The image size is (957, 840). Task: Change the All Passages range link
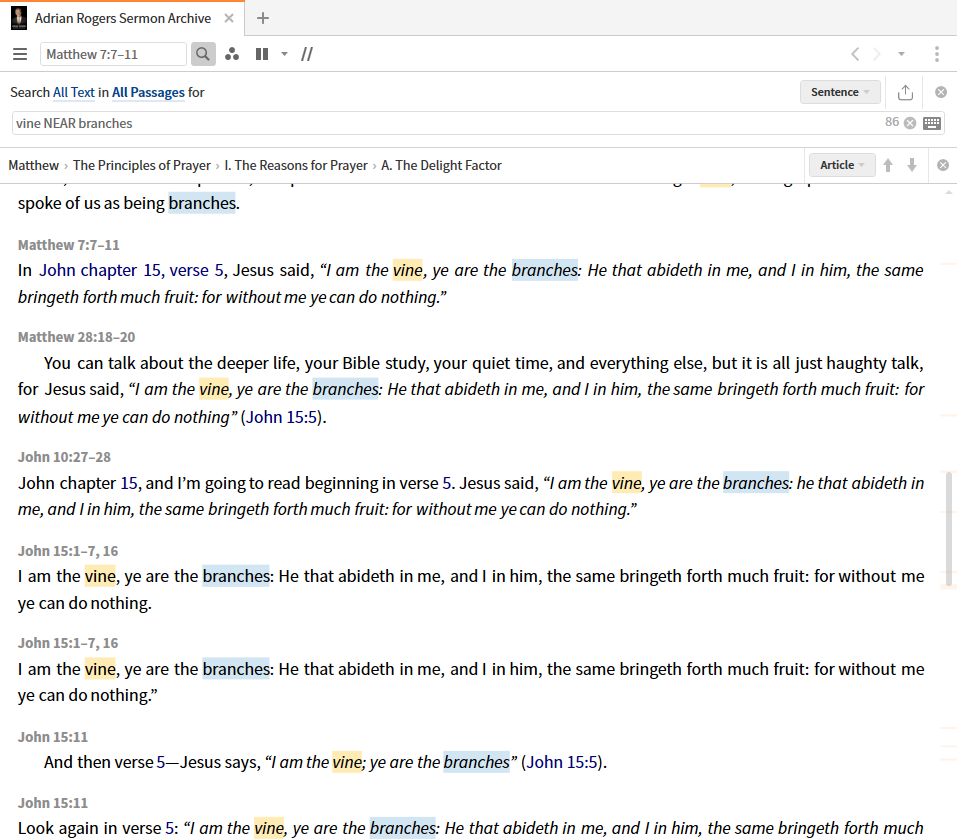148,92
